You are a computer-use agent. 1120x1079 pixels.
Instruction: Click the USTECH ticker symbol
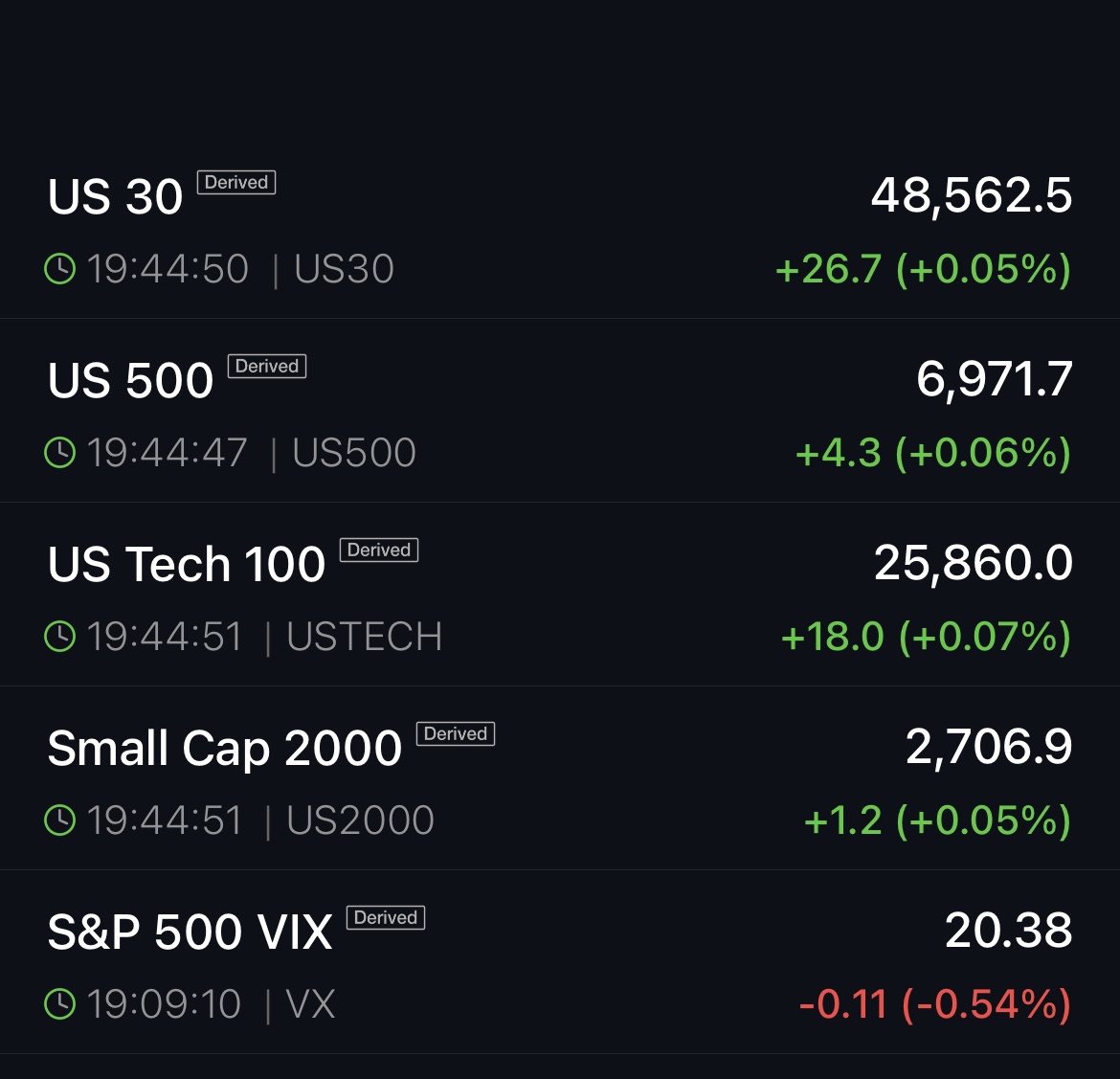(x=365, y=637)
